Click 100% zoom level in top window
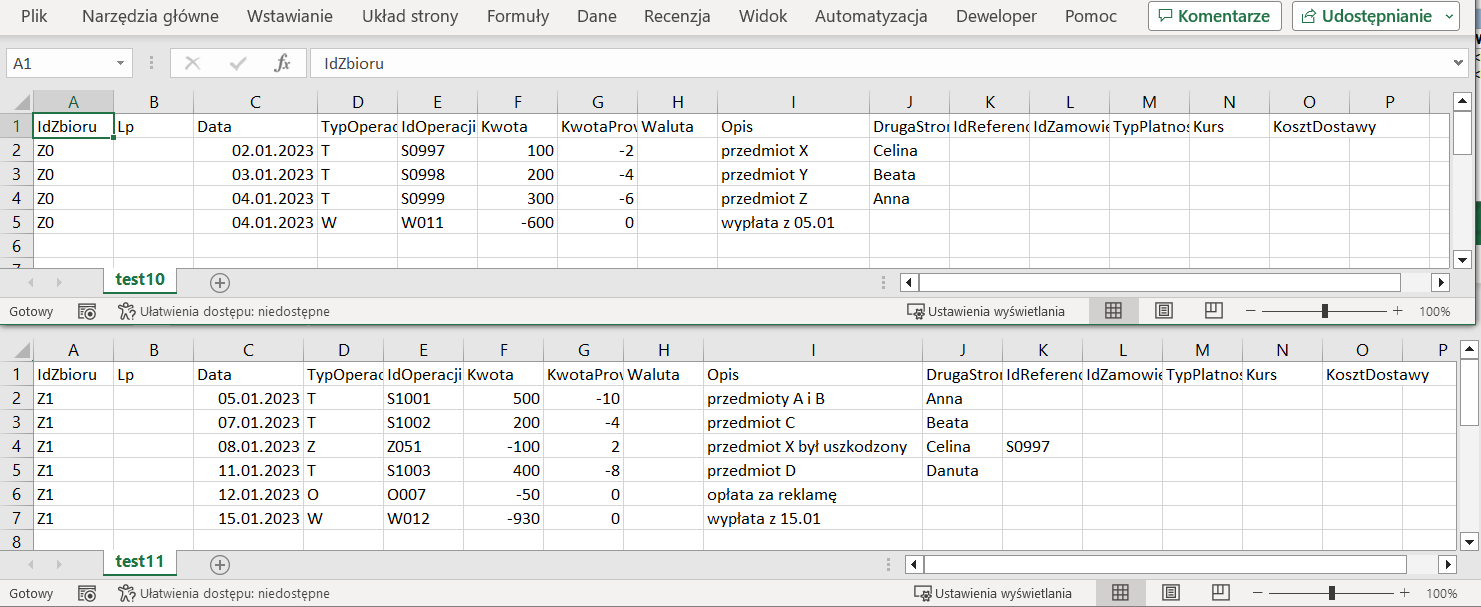The height and width of the screenshot is (607, 1481). click(x=1434, y=311)
